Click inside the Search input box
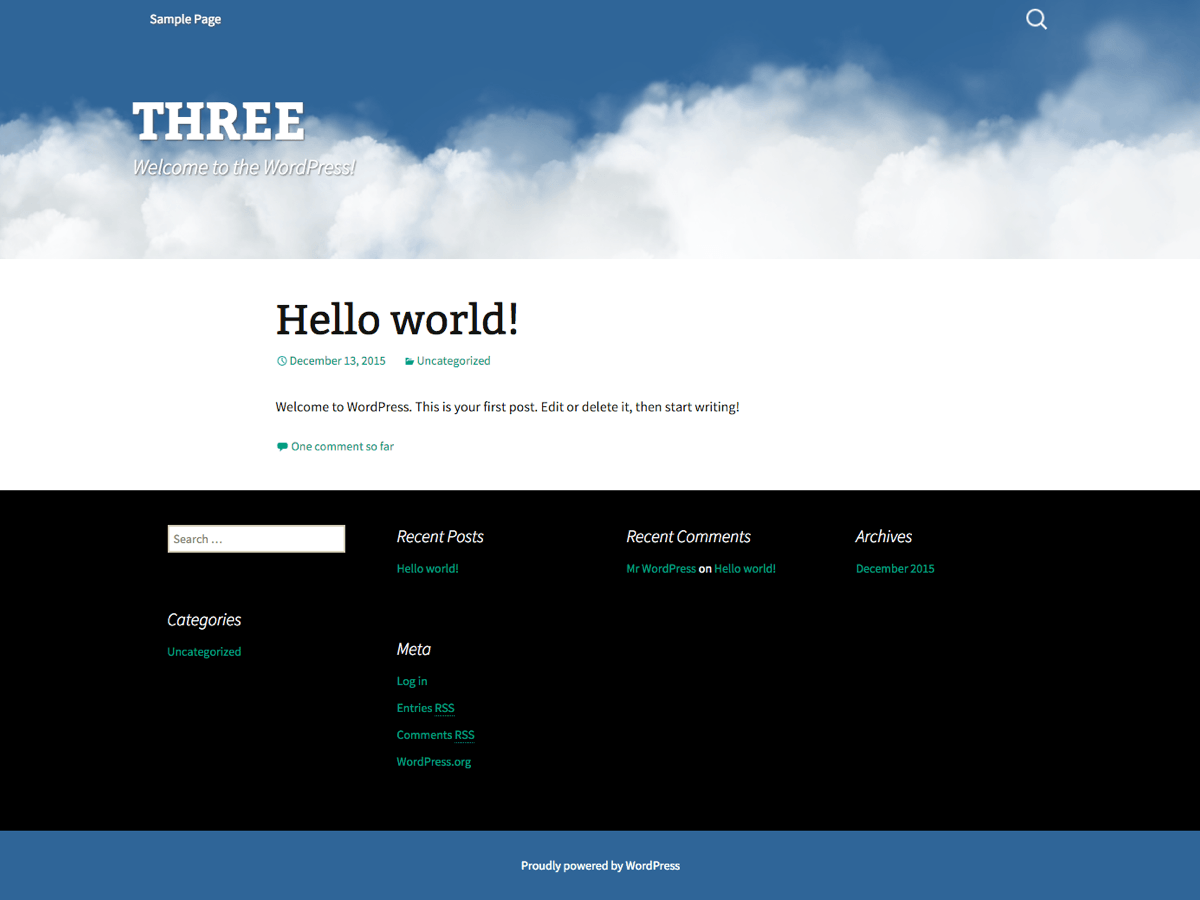The width and height of the screenshot is (1200, 900). [256, 538]
